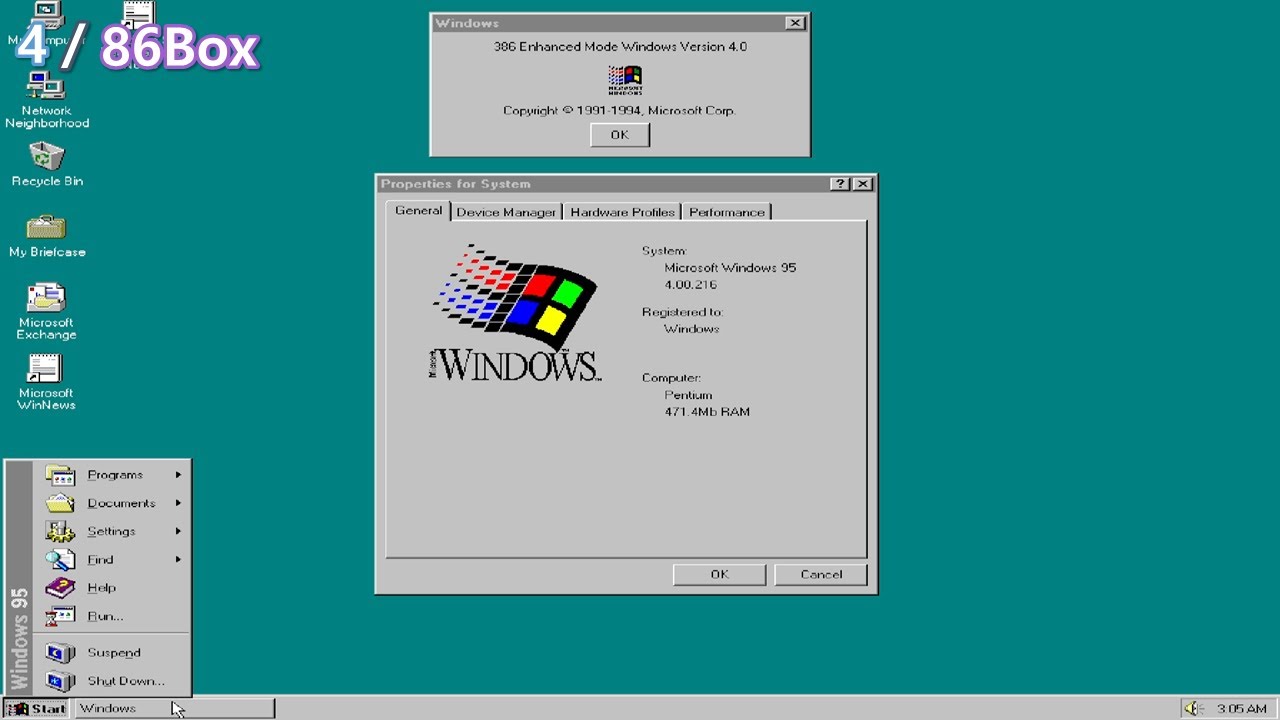Close the Windows version dialog
1280x720 pixels.
tap(795, 23)
